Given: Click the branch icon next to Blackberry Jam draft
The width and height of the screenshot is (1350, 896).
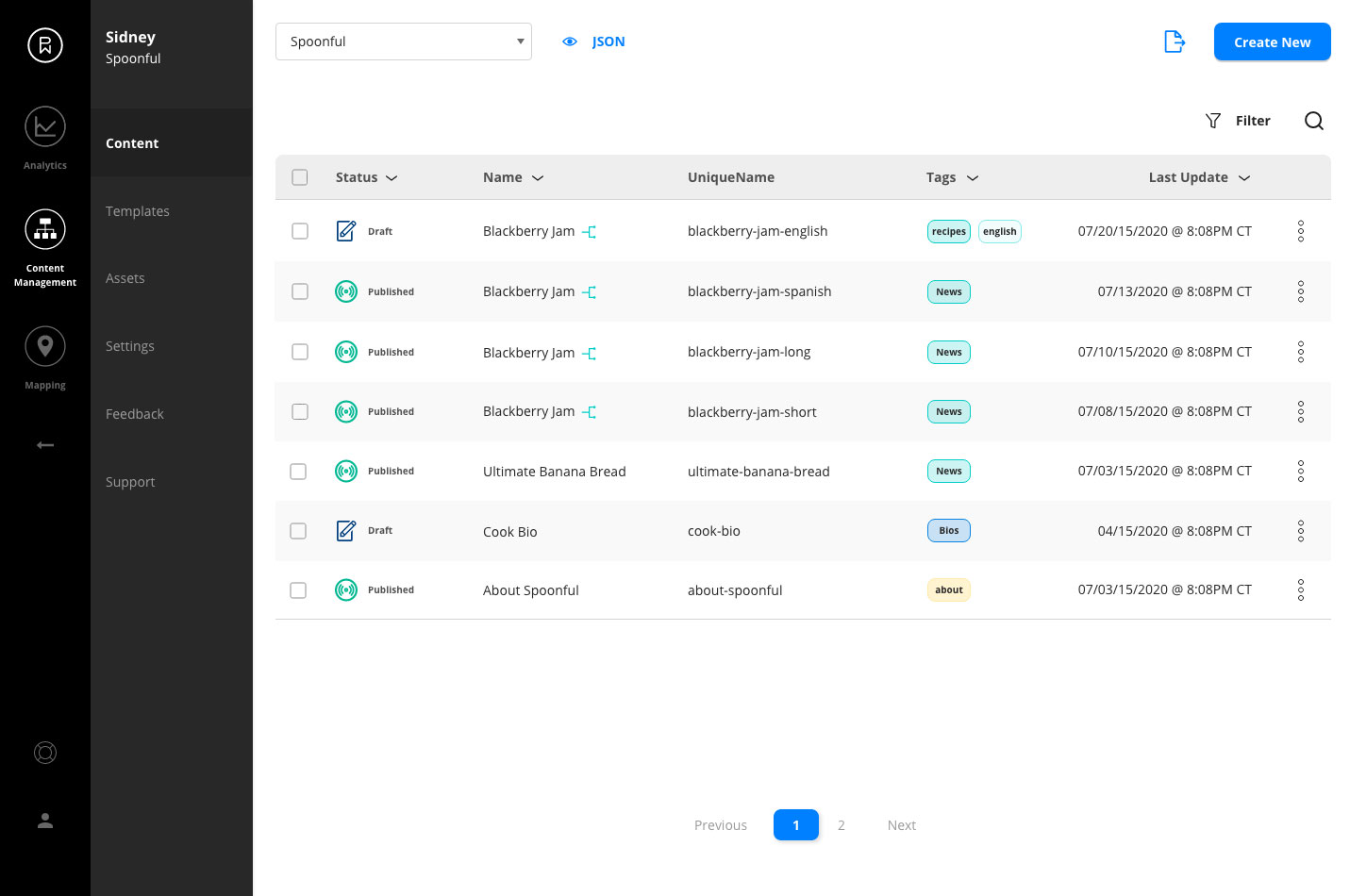Looking at the screenshot, I should [x=589, y=230].
